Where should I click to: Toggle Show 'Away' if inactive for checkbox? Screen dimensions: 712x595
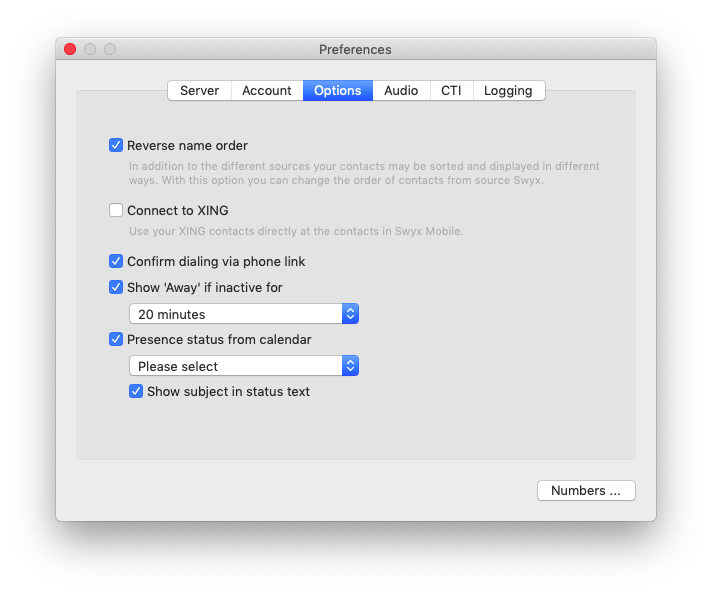pyautogui.click(x=116, y=288)
